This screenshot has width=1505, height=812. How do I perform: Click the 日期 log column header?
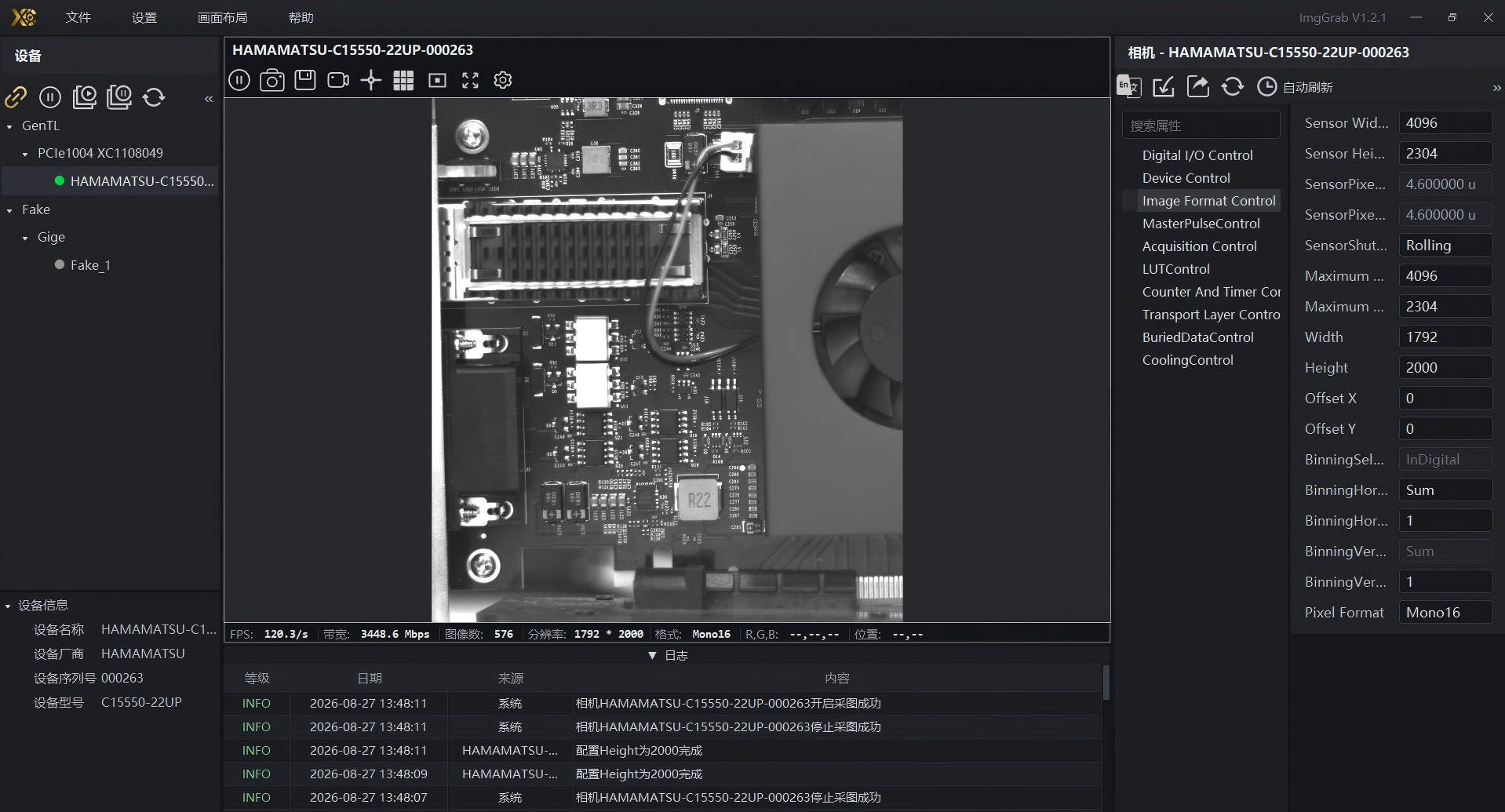[370, 679]
